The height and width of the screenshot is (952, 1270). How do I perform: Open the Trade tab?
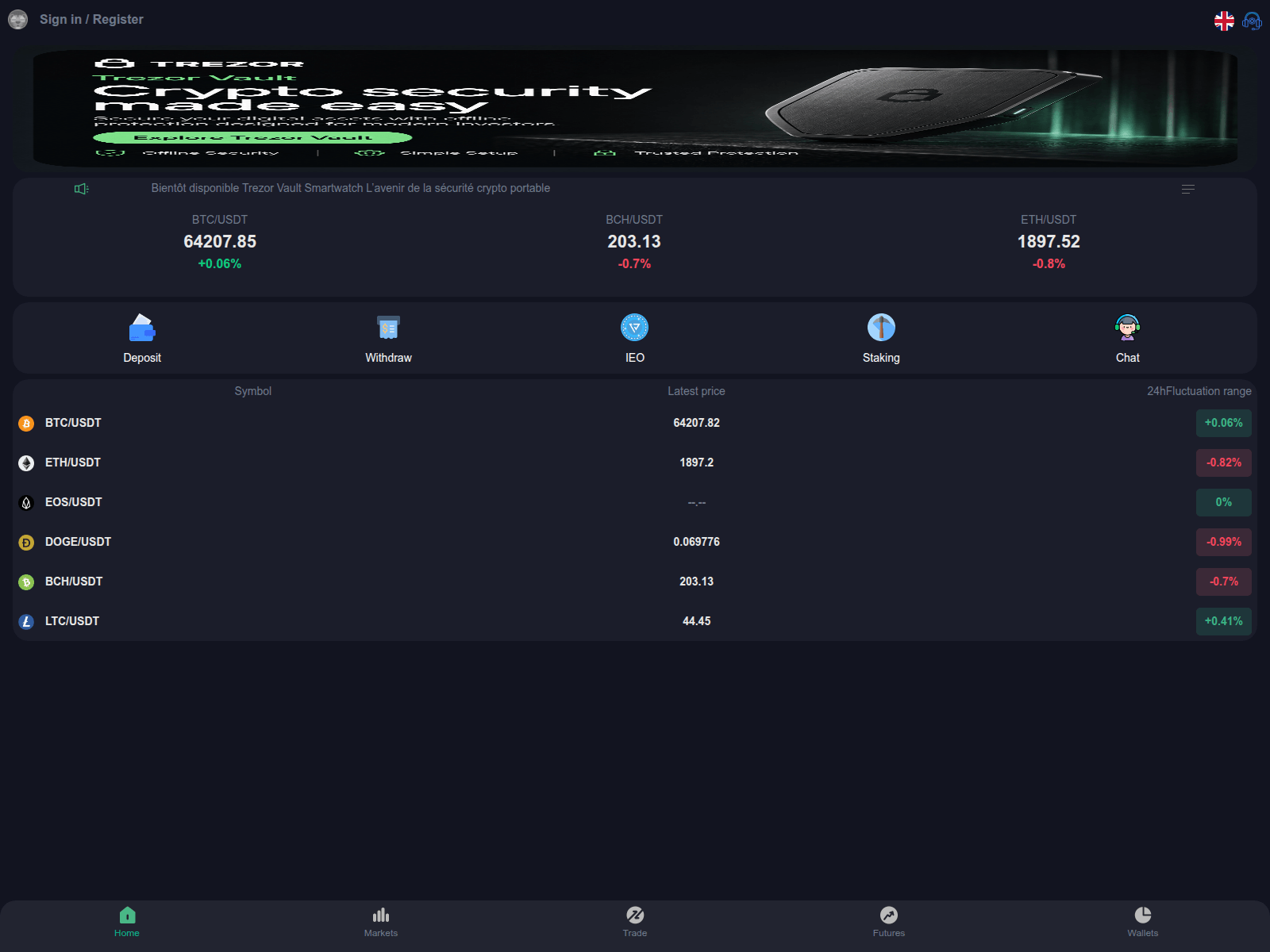tap(635, 922)
